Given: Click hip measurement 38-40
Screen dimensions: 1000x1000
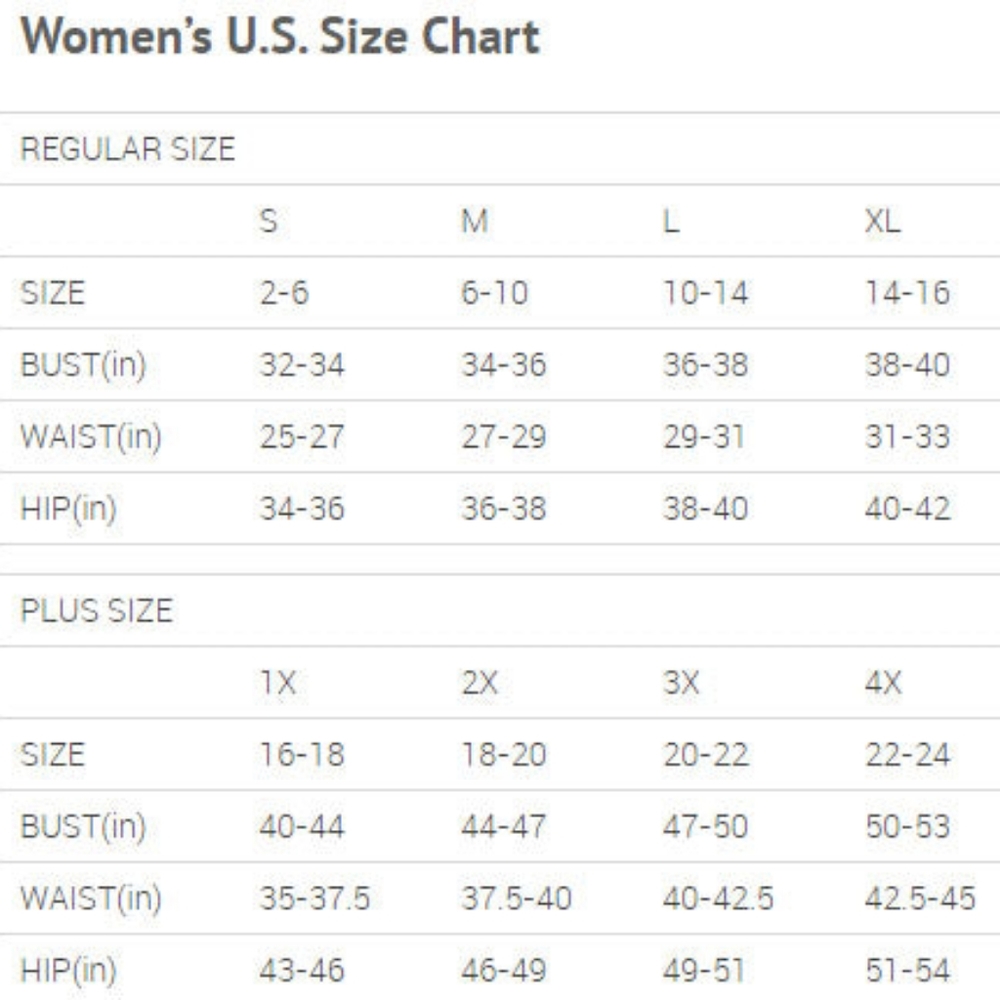Looking at the screenshot, I should 705,509.
